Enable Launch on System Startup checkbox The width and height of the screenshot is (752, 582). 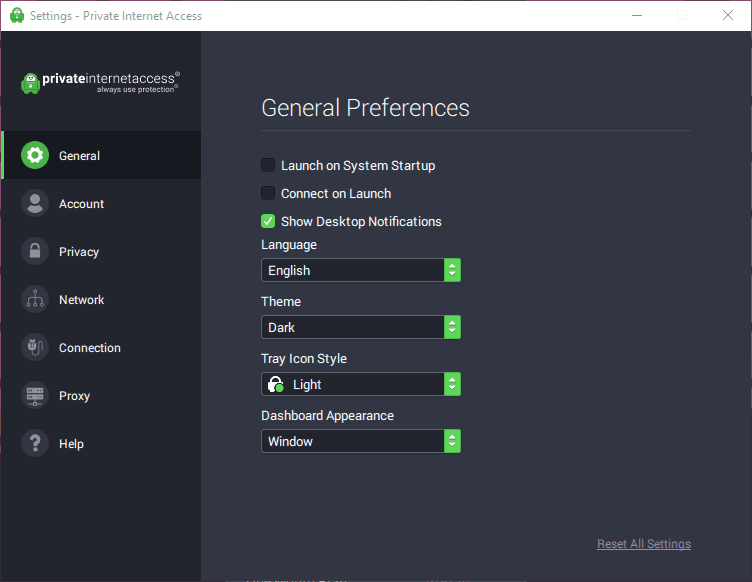268,165
